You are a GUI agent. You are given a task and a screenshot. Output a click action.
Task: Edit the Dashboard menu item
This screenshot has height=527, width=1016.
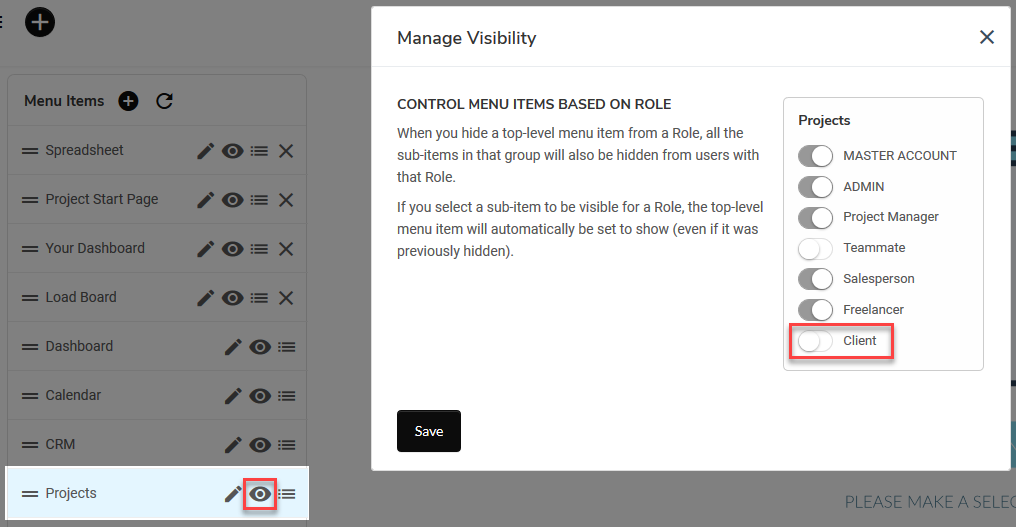tap(233, 347)
